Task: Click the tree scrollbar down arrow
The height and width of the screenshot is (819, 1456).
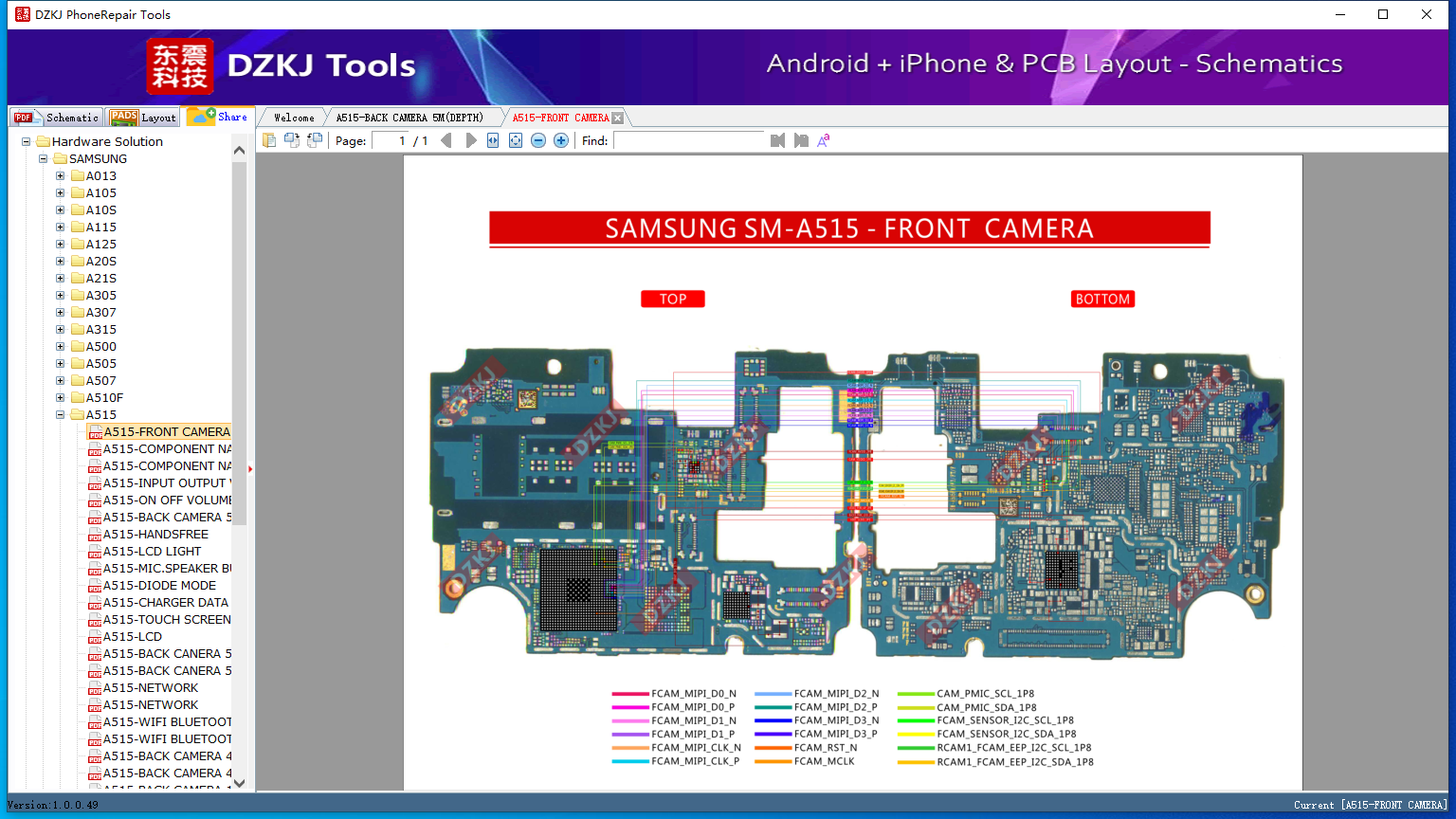Action: click(239, 783)
